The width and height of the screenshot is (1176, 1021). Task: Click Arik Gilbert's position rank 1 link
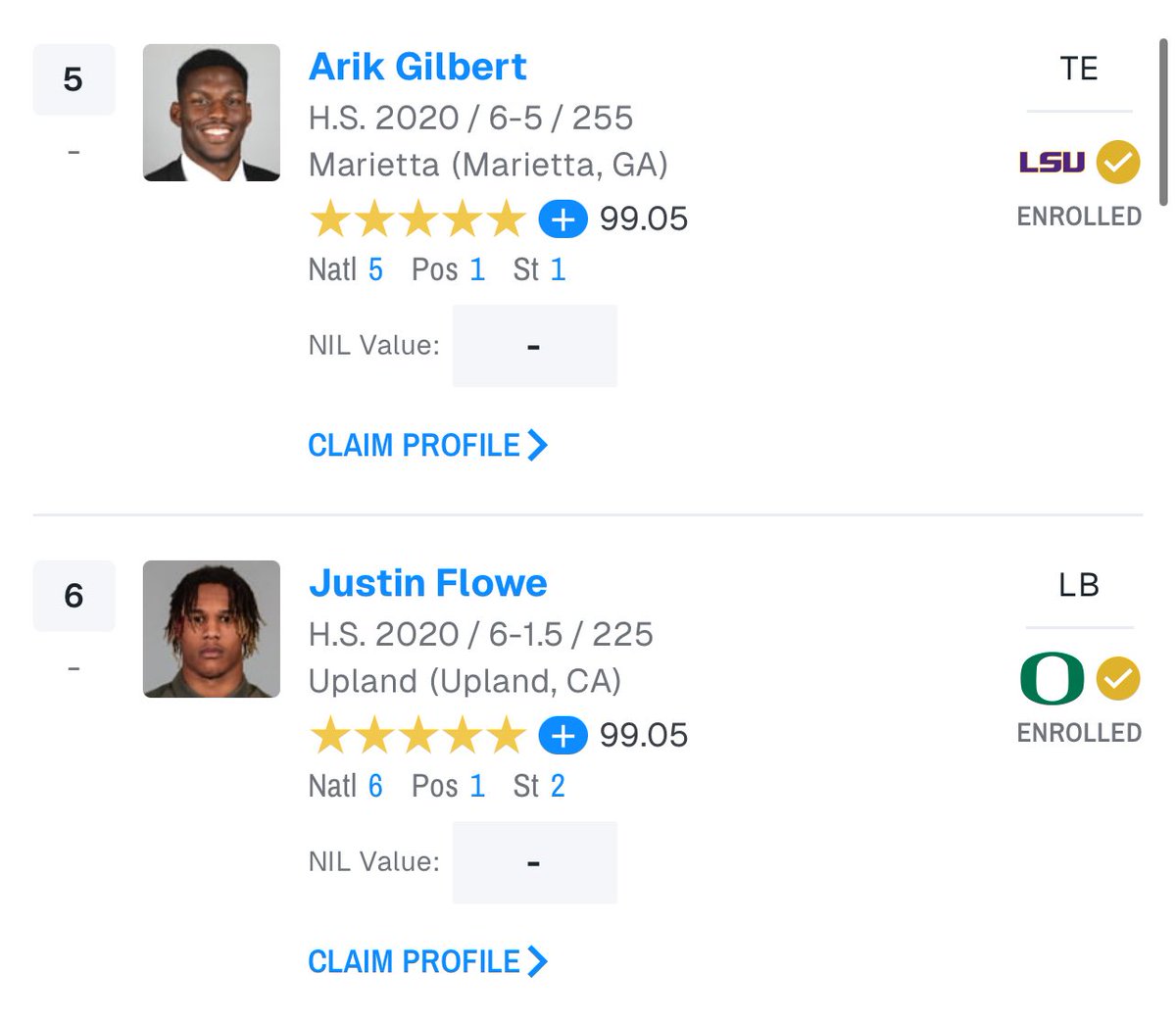[477, 269]
